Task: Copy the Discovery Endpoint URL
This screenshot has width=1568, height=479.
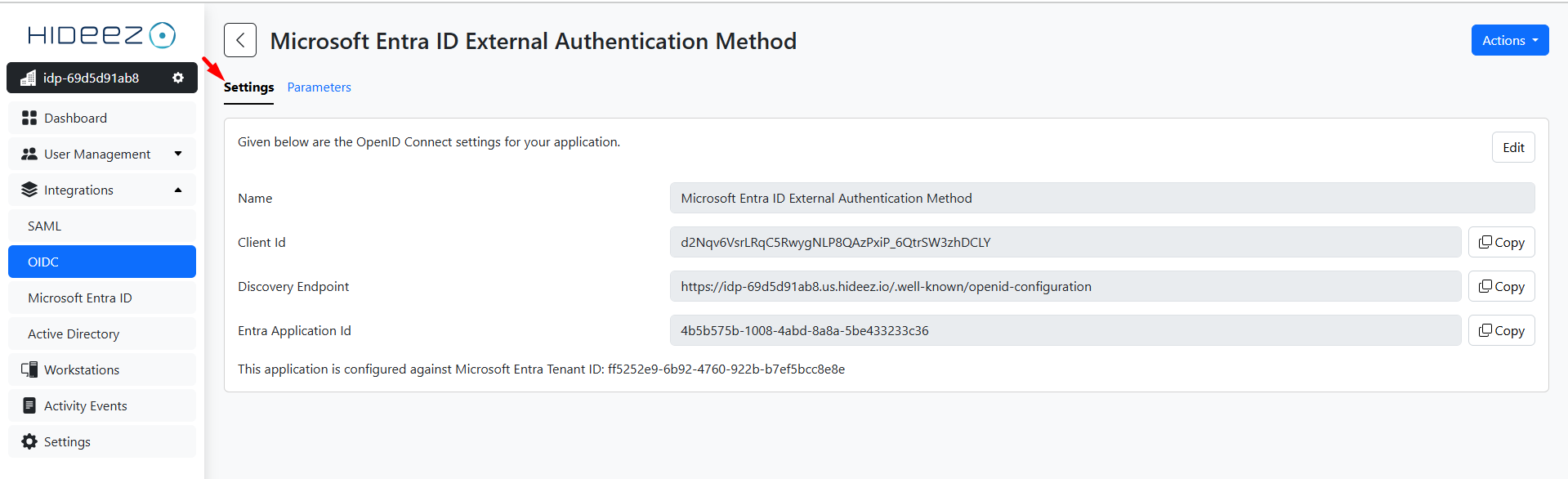Action: [1501, 286]
